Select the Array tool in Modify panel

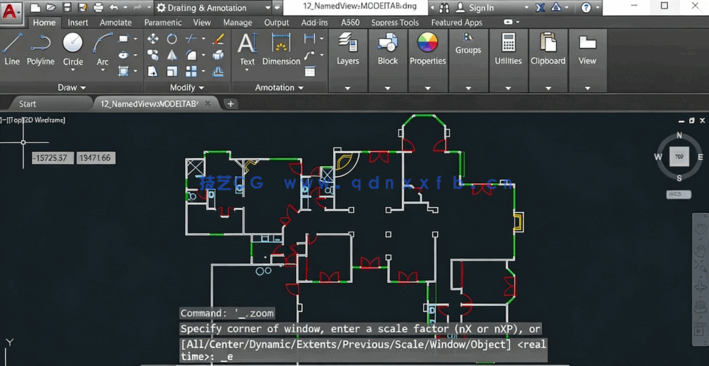point(191,71)
